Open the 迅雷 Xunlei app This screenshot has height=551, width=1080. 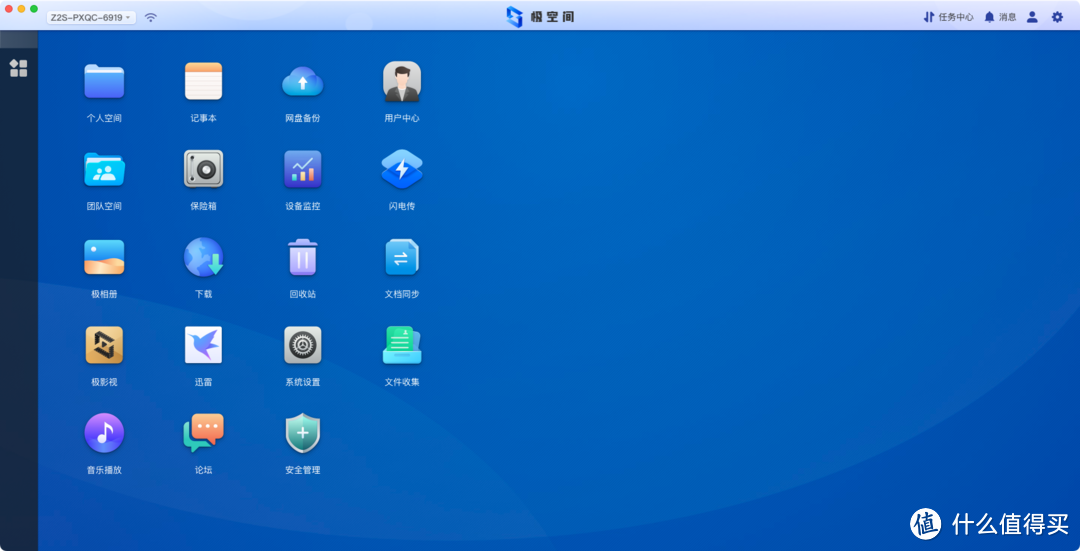(203, 345)
